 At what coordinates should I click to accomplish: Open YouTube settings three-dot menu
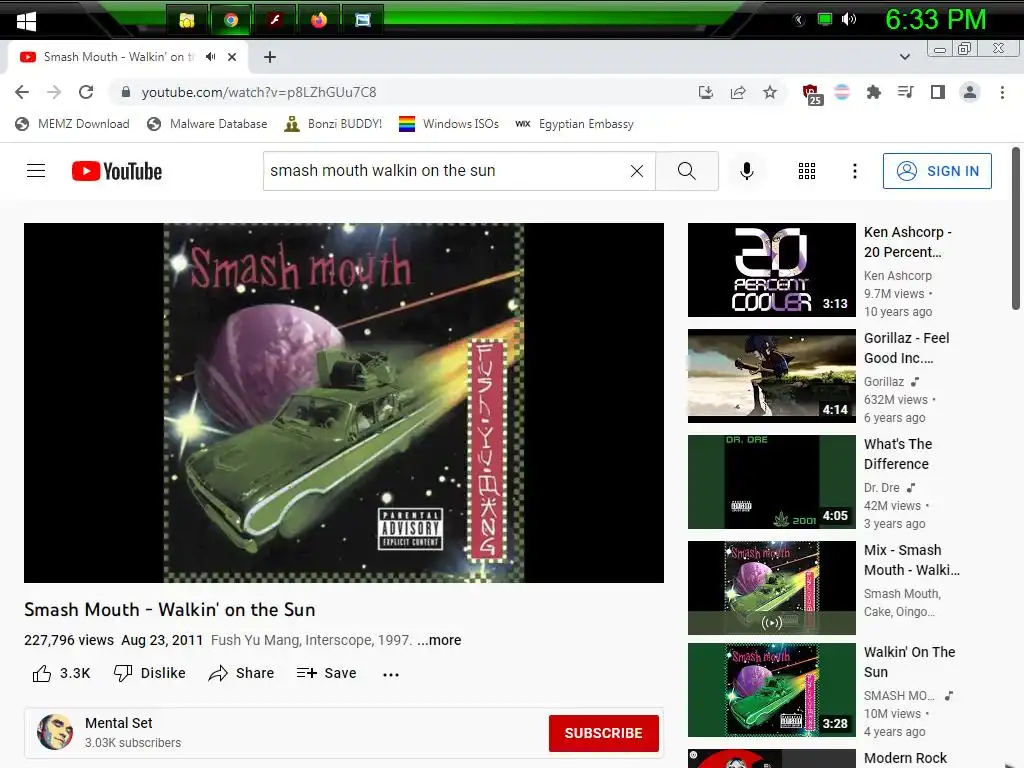(x=854, y=171)
